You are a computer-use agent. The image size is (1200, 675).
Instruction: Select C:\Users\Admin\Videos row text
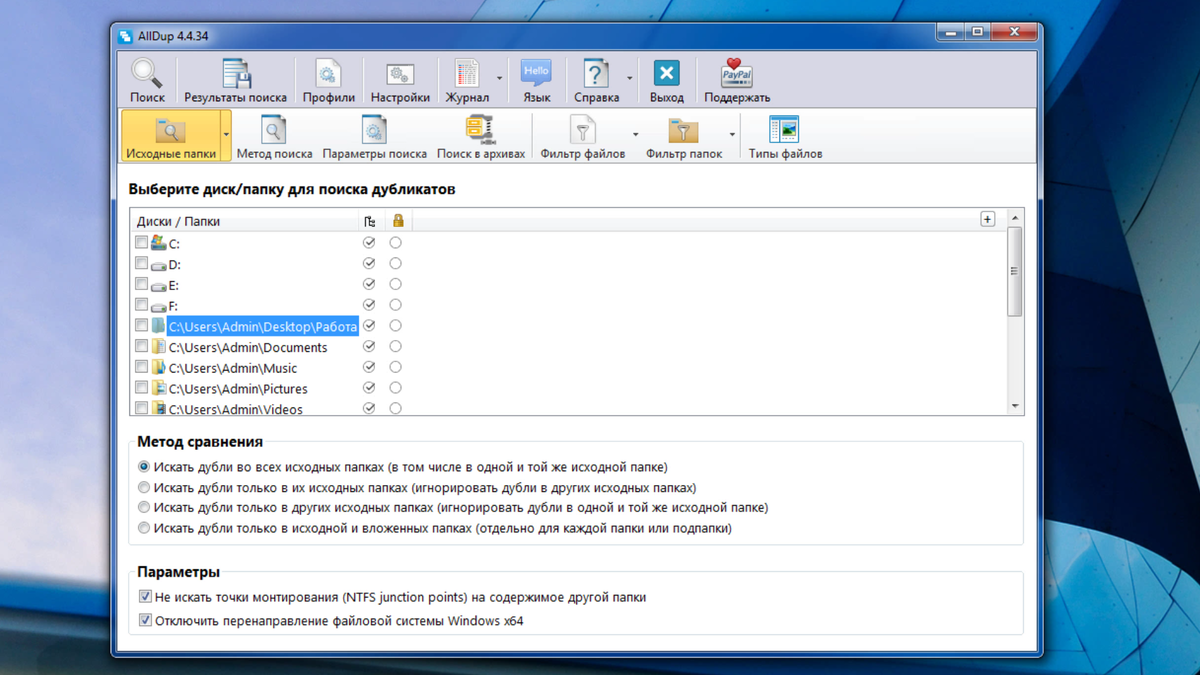tap(236, 409)
